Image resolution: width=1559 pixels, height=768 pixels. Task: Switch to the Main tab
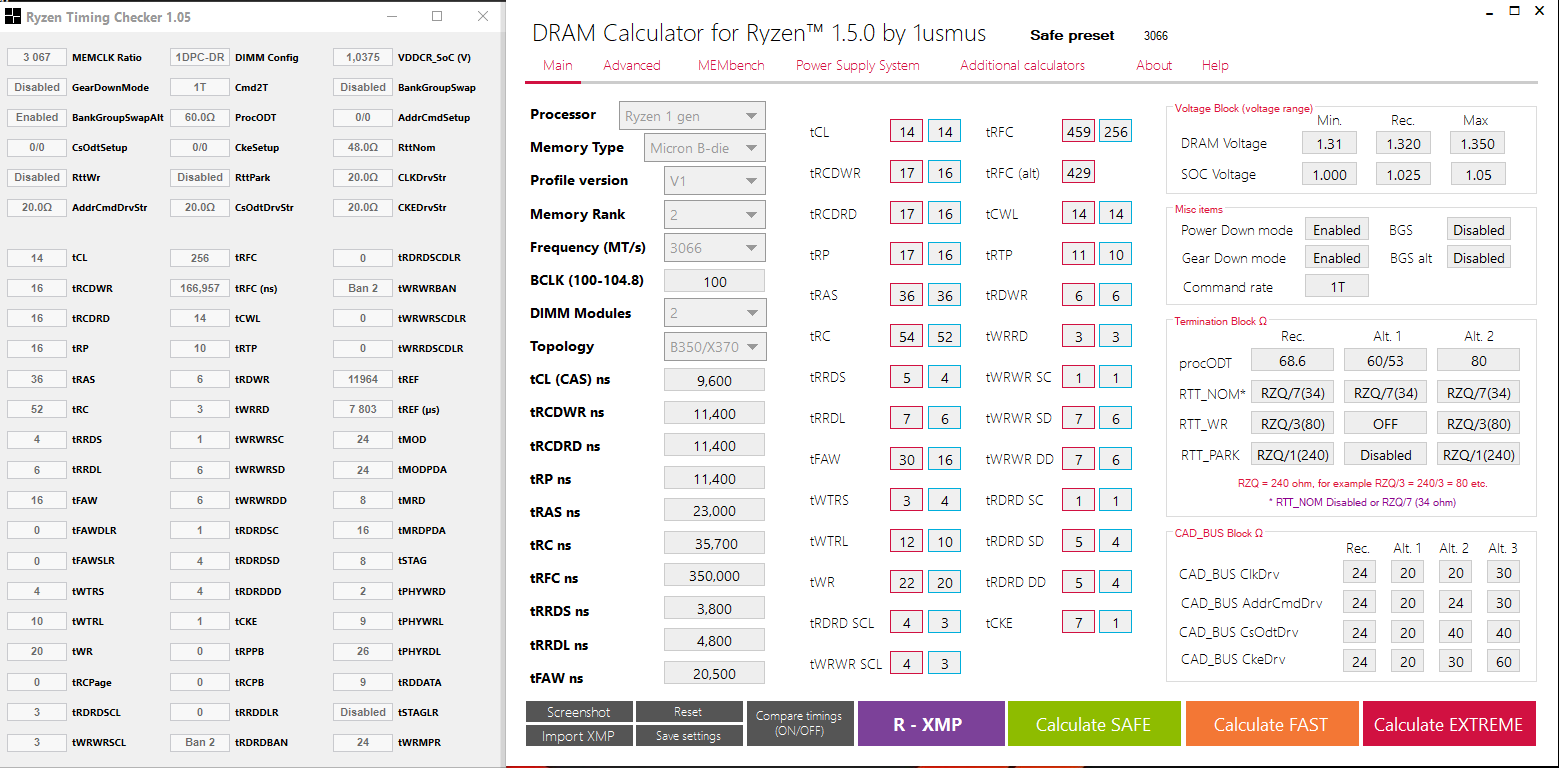pyautogui.click(x=558, y=65)
